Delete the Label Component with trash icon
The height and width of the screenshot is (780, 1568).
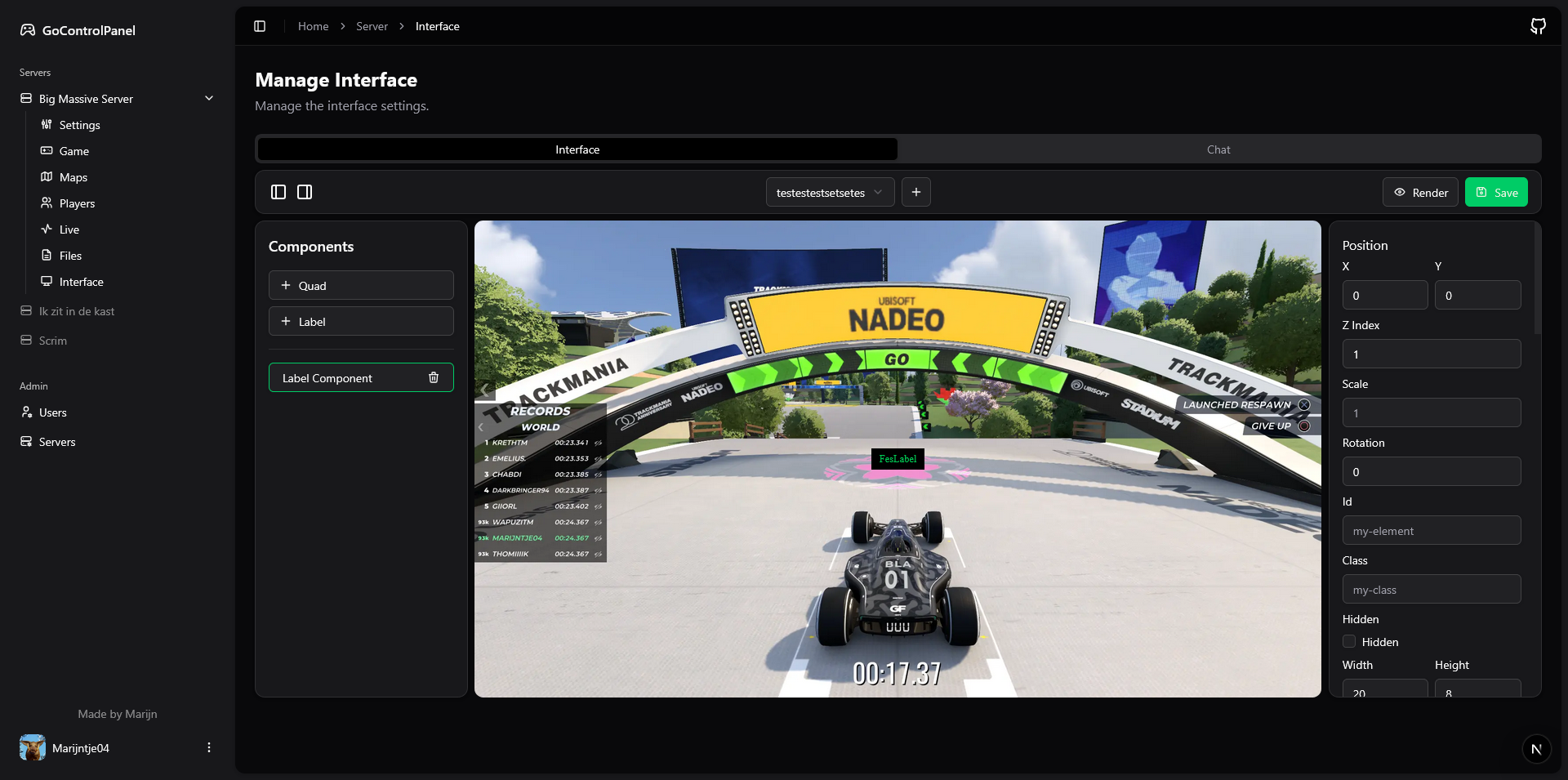[x=434, y=378]
